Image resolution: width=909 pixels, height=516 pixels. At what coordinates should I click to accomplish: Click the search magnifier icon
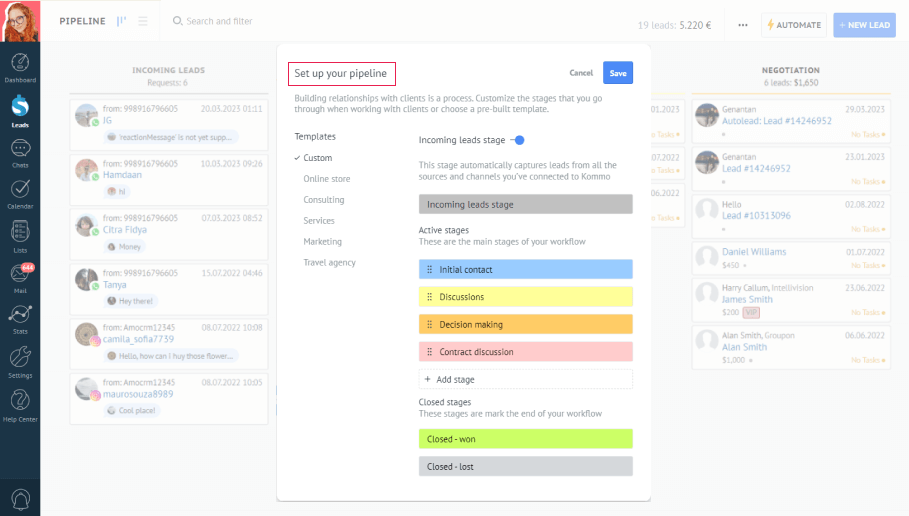tap(177, 21)
